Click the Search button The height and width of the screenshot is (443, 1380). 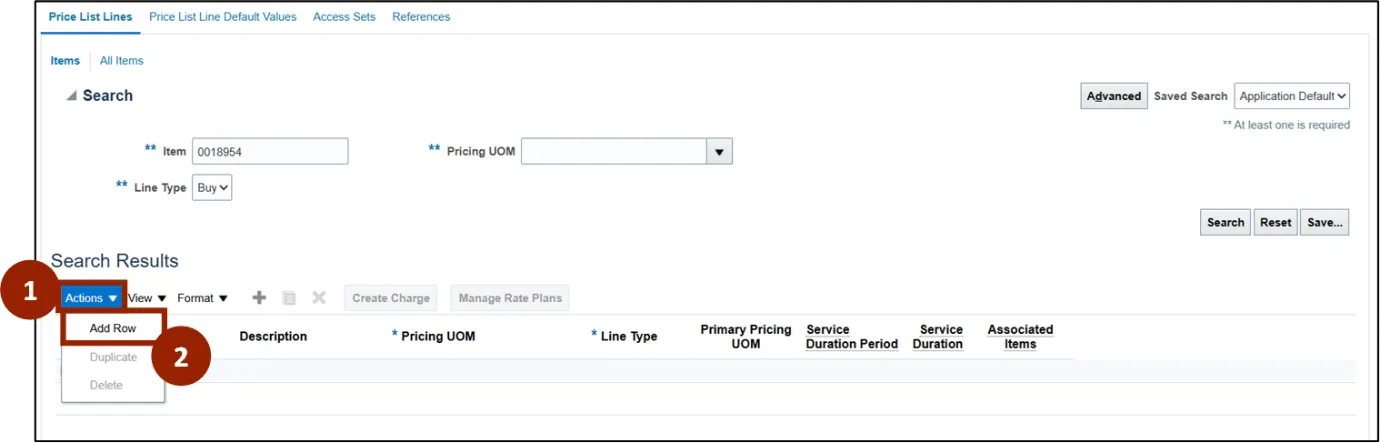tap(1225, 223)
